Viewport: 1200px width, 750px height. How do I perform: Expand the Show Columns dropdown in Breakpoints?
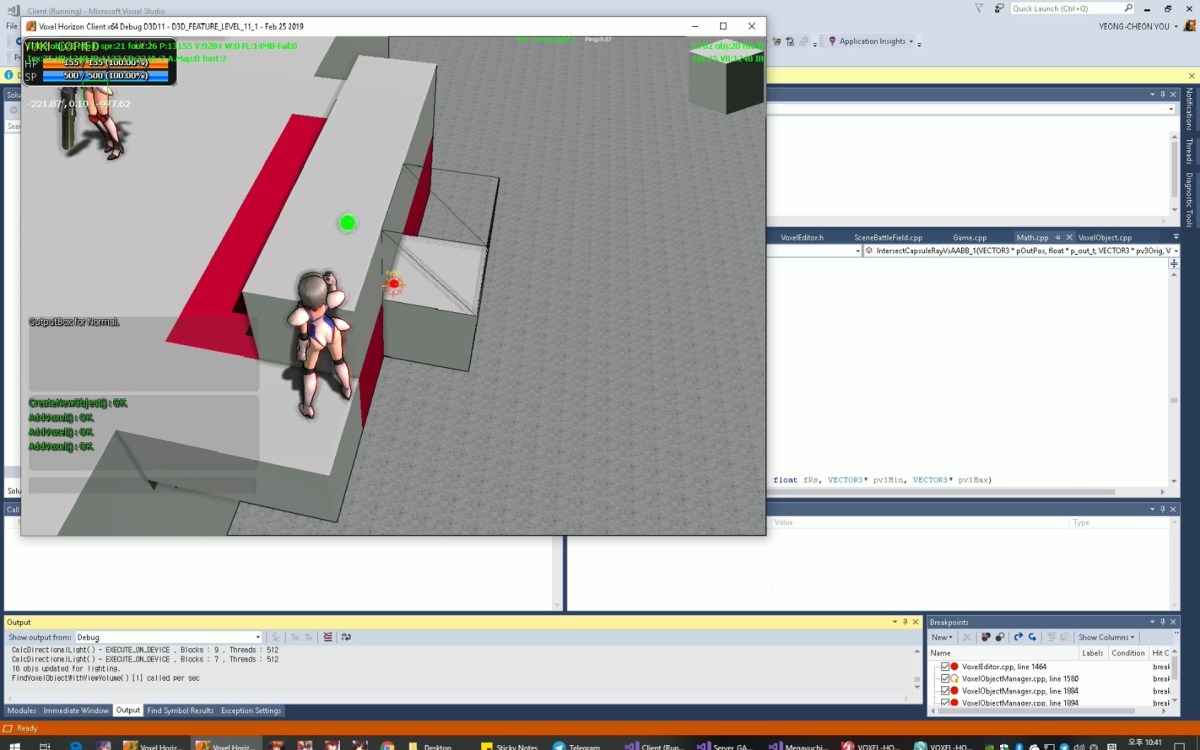click(1106, 637)
